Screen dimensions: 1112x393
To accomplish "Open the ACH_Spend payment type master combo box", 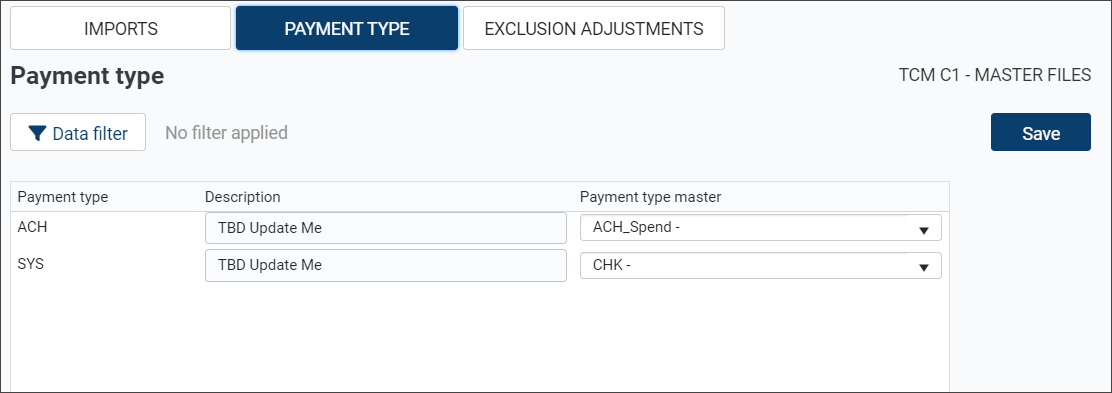I will click(760, 228).
